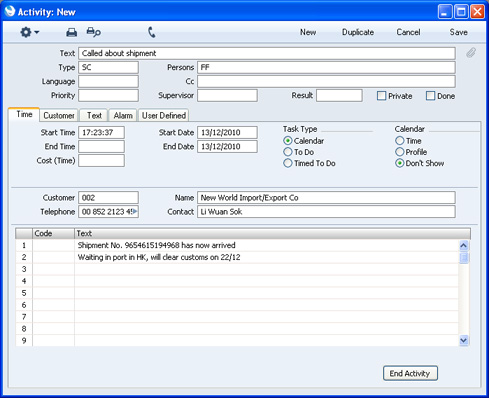The height and width of the screenshot is (398, 489).
Task: Click the Start Time field
Action: (x=101, y=132)
